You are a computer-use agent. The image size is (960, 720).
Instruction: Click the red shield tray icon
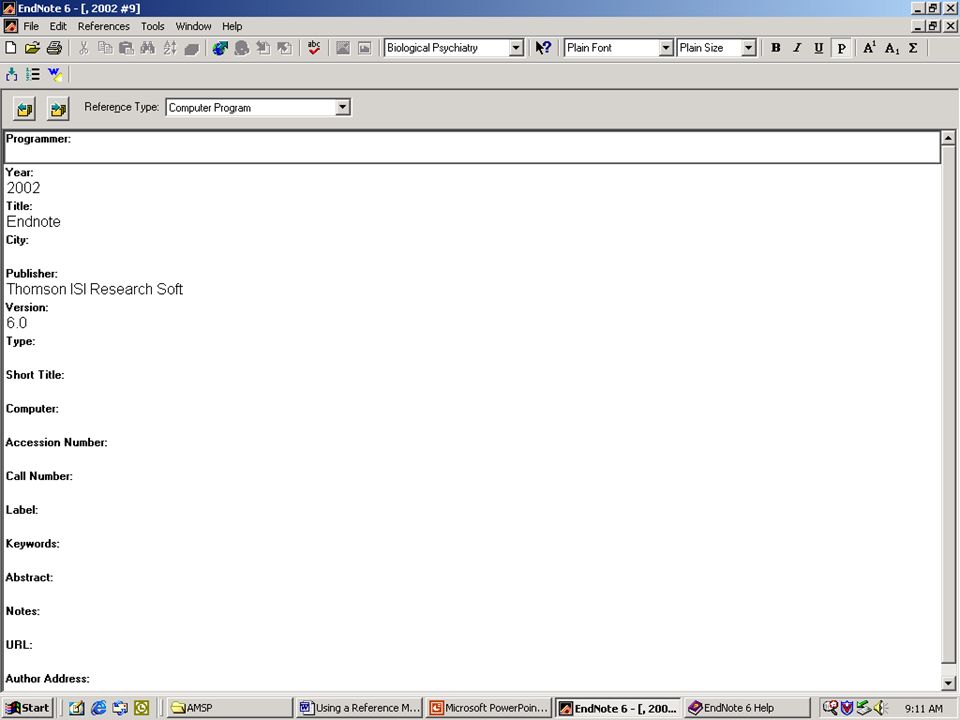[847, 708]
